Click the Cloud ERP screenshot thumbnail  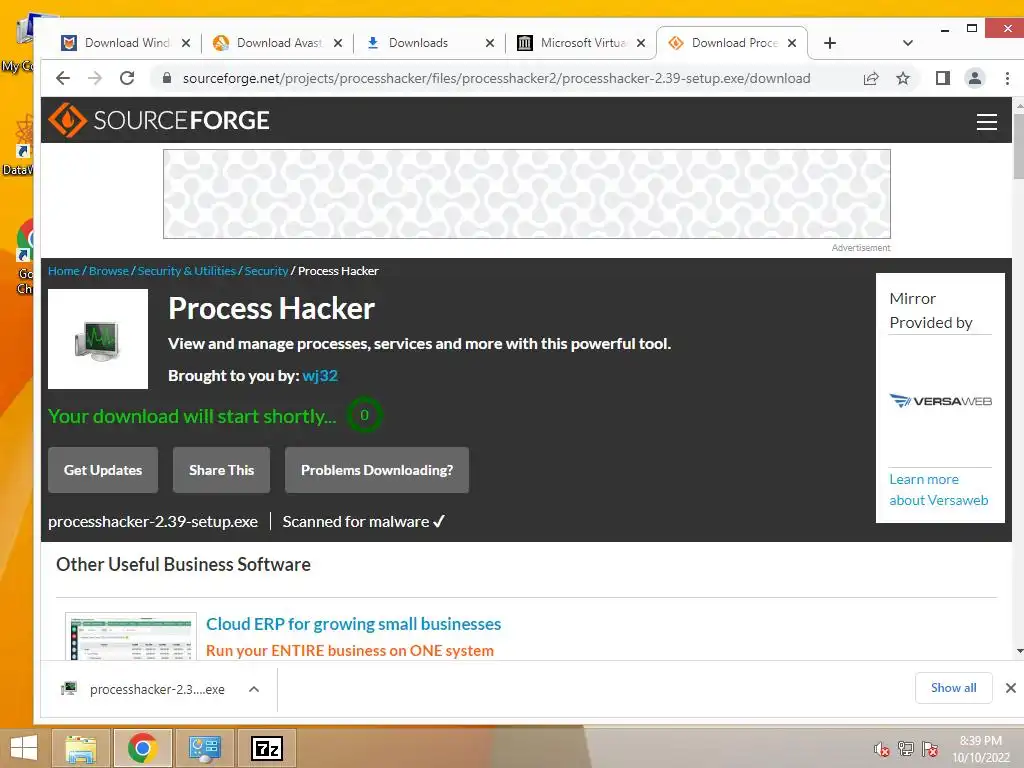[x=131, y=637]
